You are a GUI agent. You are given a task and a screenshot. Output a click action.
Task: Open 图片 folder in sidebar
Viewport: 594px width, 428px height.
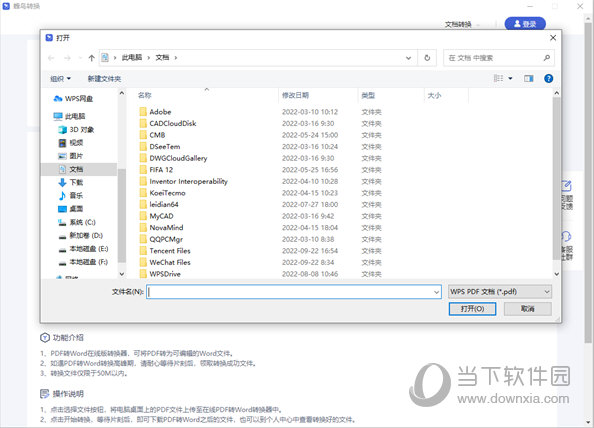coord(71,156)
